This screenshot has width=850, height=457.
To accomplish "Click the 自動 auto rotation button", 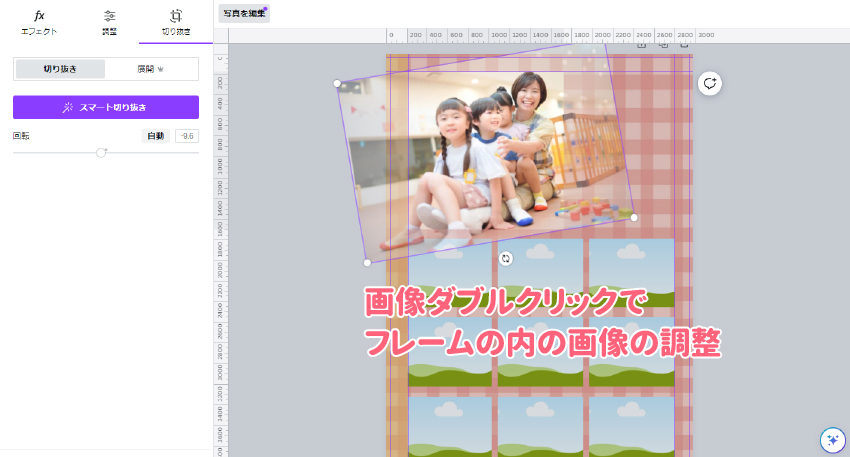I will click(156, 136).
